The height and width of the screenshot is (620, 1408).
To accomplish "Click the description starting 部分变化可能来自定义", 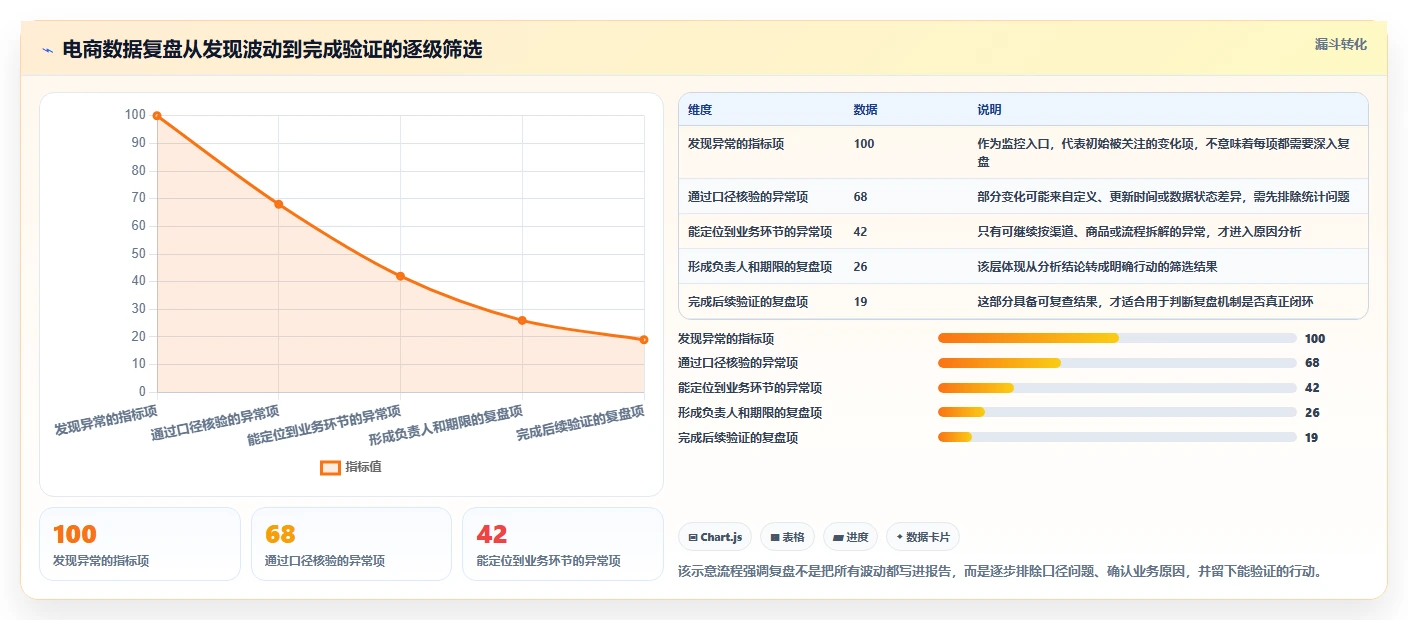I will click(1164, 197).
